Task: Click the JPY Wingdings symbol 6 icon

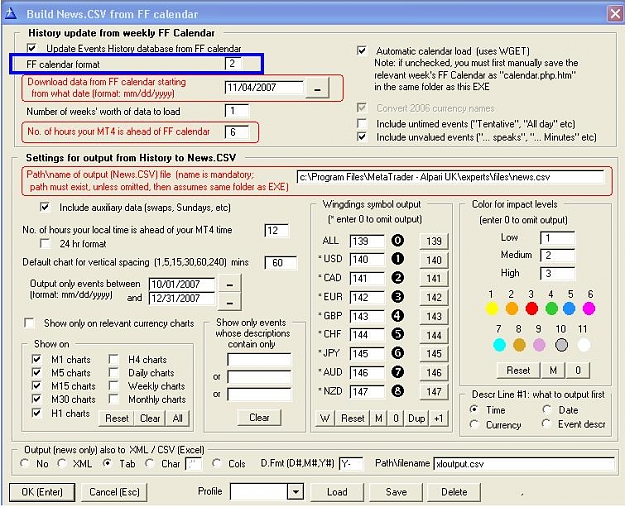Action: 397,353
